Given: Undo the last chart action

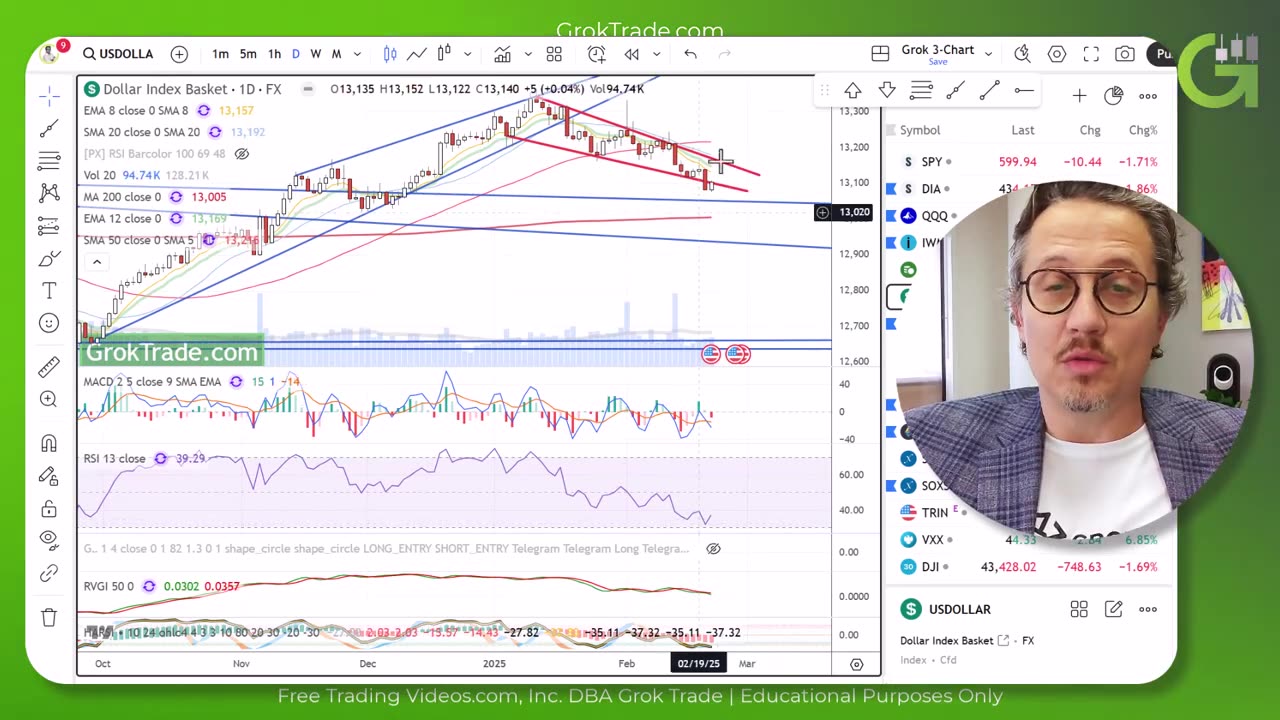Looking at the screenshot, I should [x=690, y=54].
